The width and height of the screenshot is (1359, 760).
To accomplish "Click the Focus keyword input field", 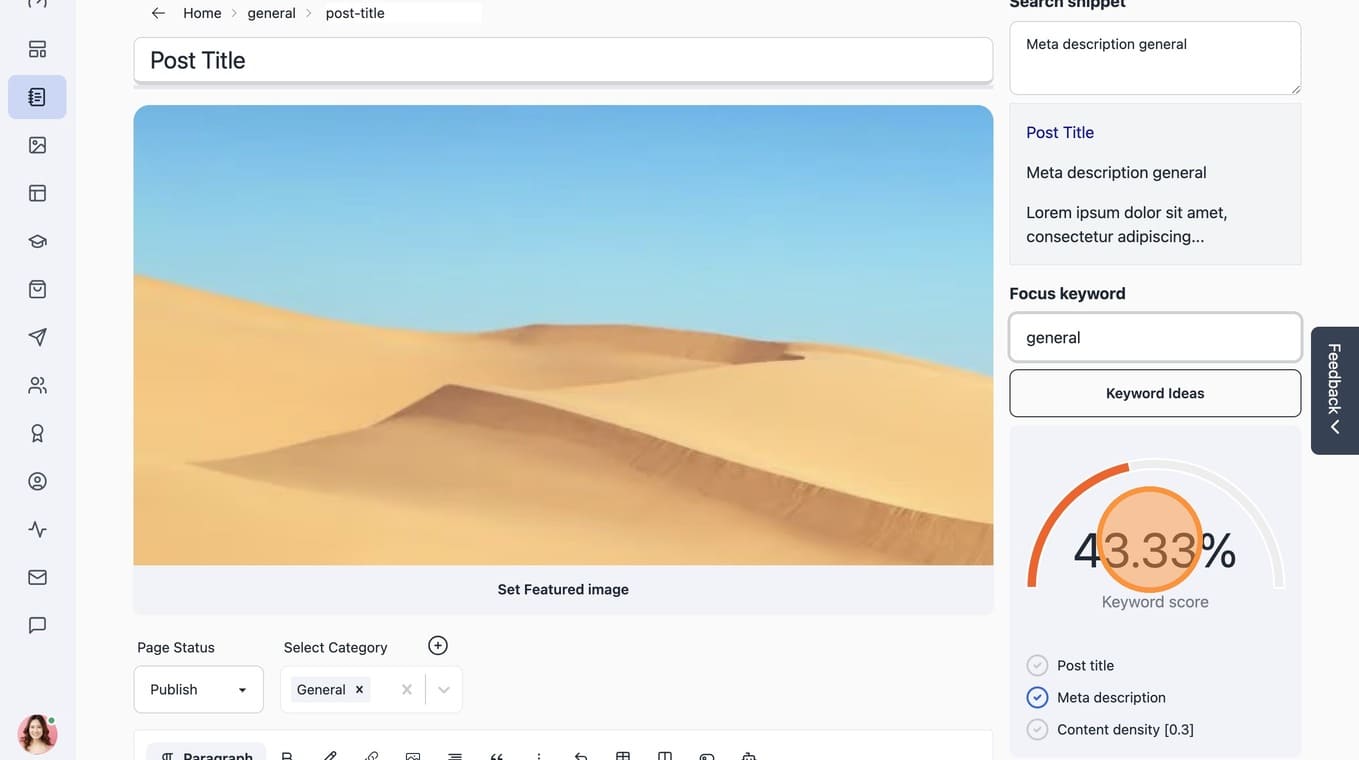I will 1155,337.
